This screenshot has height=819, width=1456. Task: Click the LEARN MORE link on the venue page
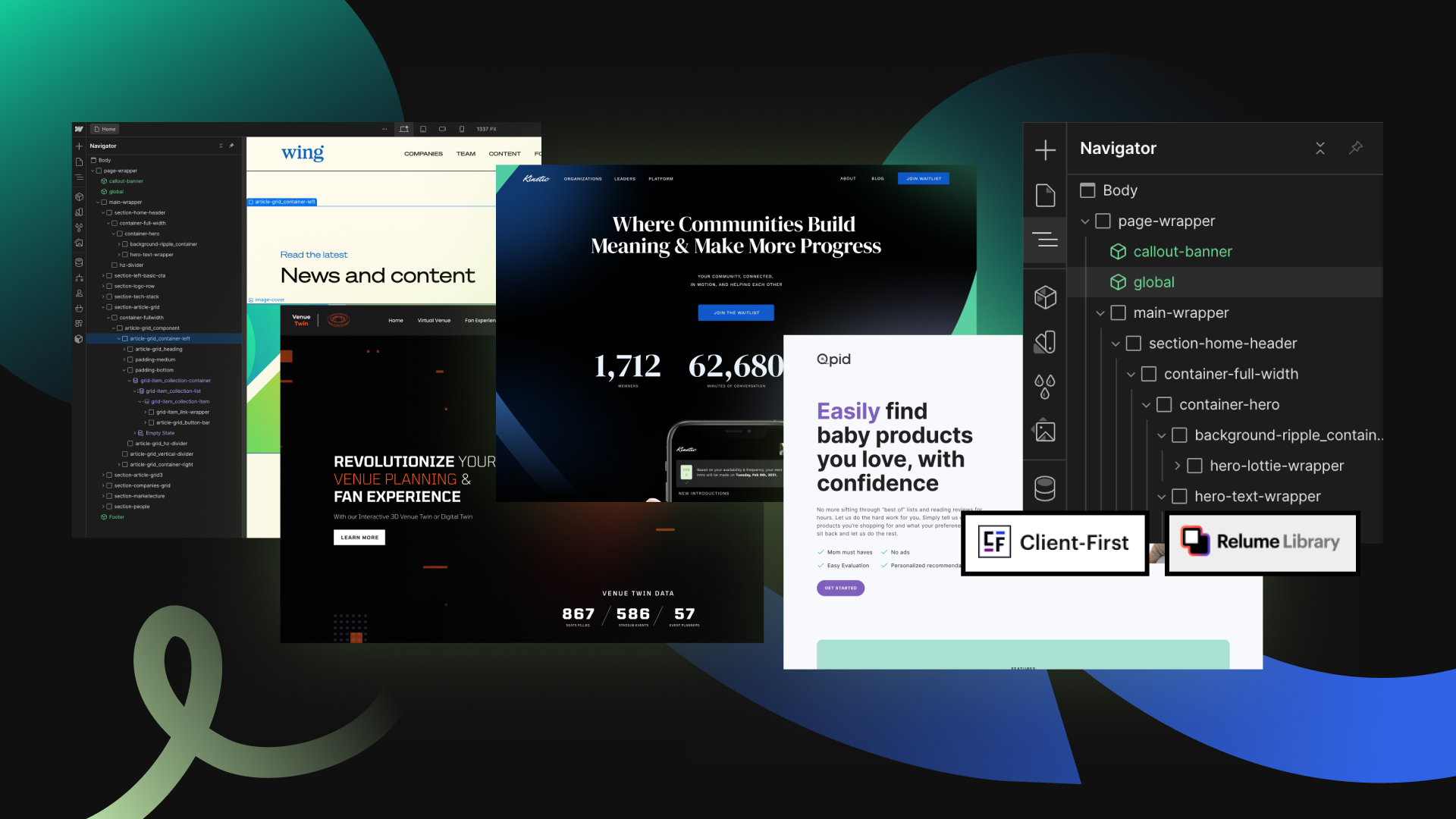(x=359, y=537)
